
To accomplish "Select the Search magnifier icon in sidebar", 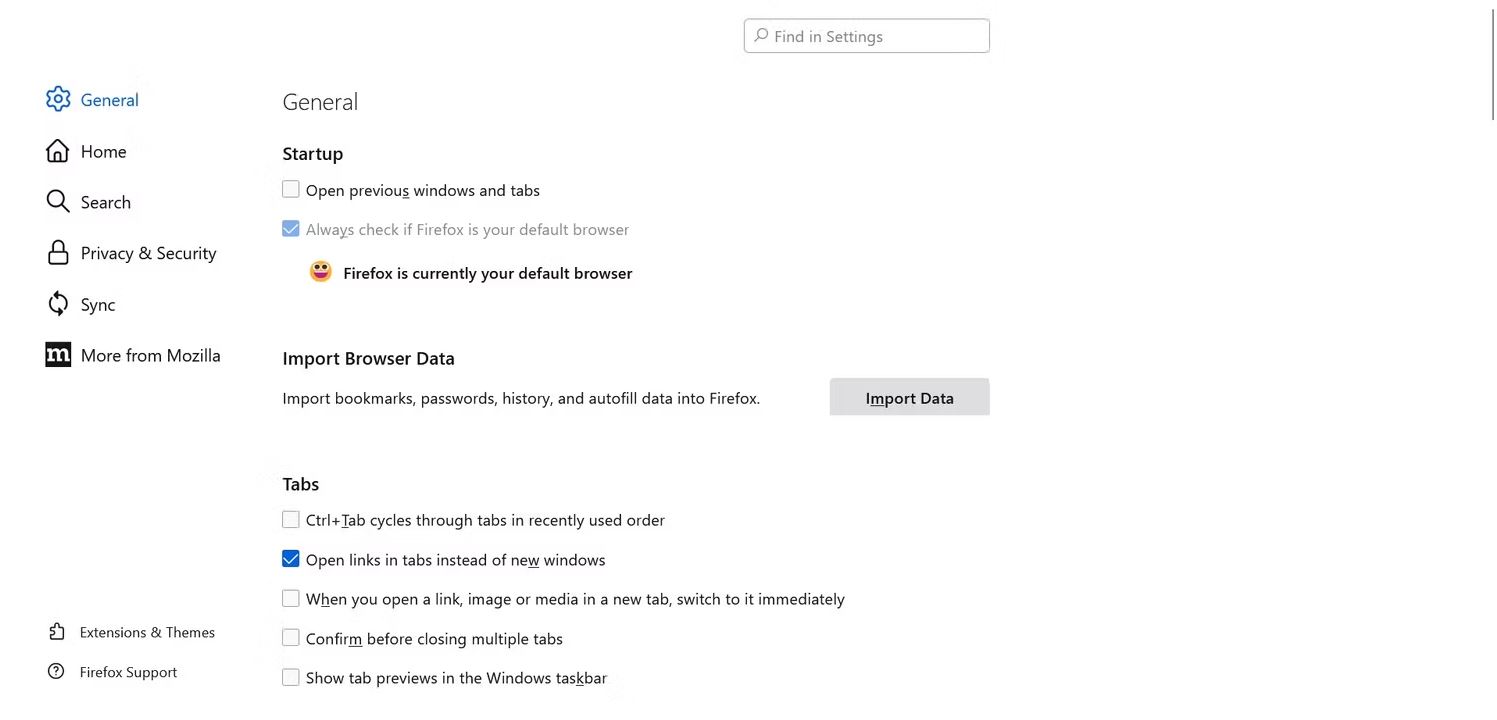I will click(x=58, y=202).
